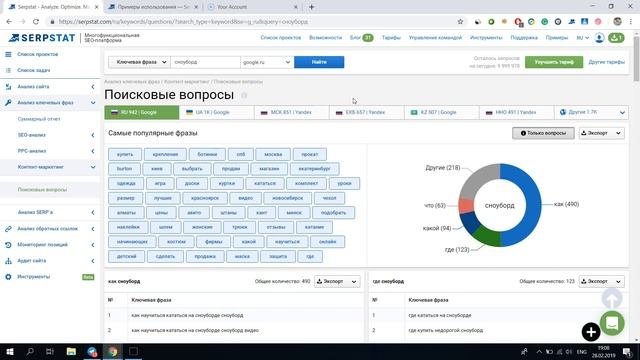This screenshot has height=360, width=640.
Task: Click the Мониторинг позиций history icon
Action: 8,244
